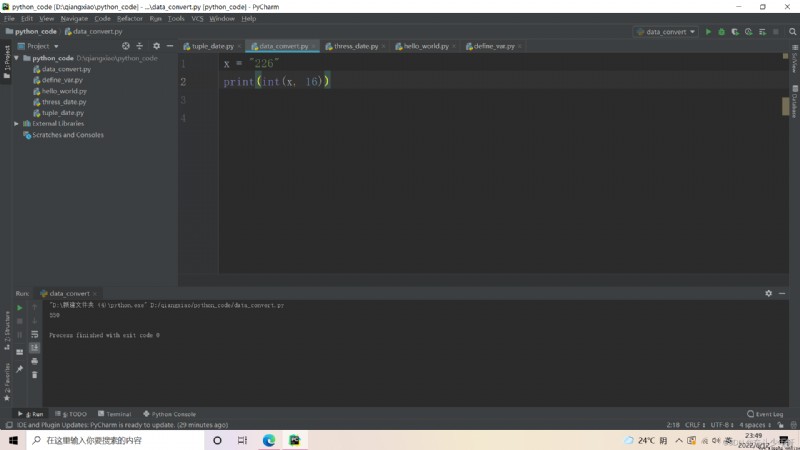Toggle tool window bars icon bottom-left
800x450 pixels.
[9, 425]
